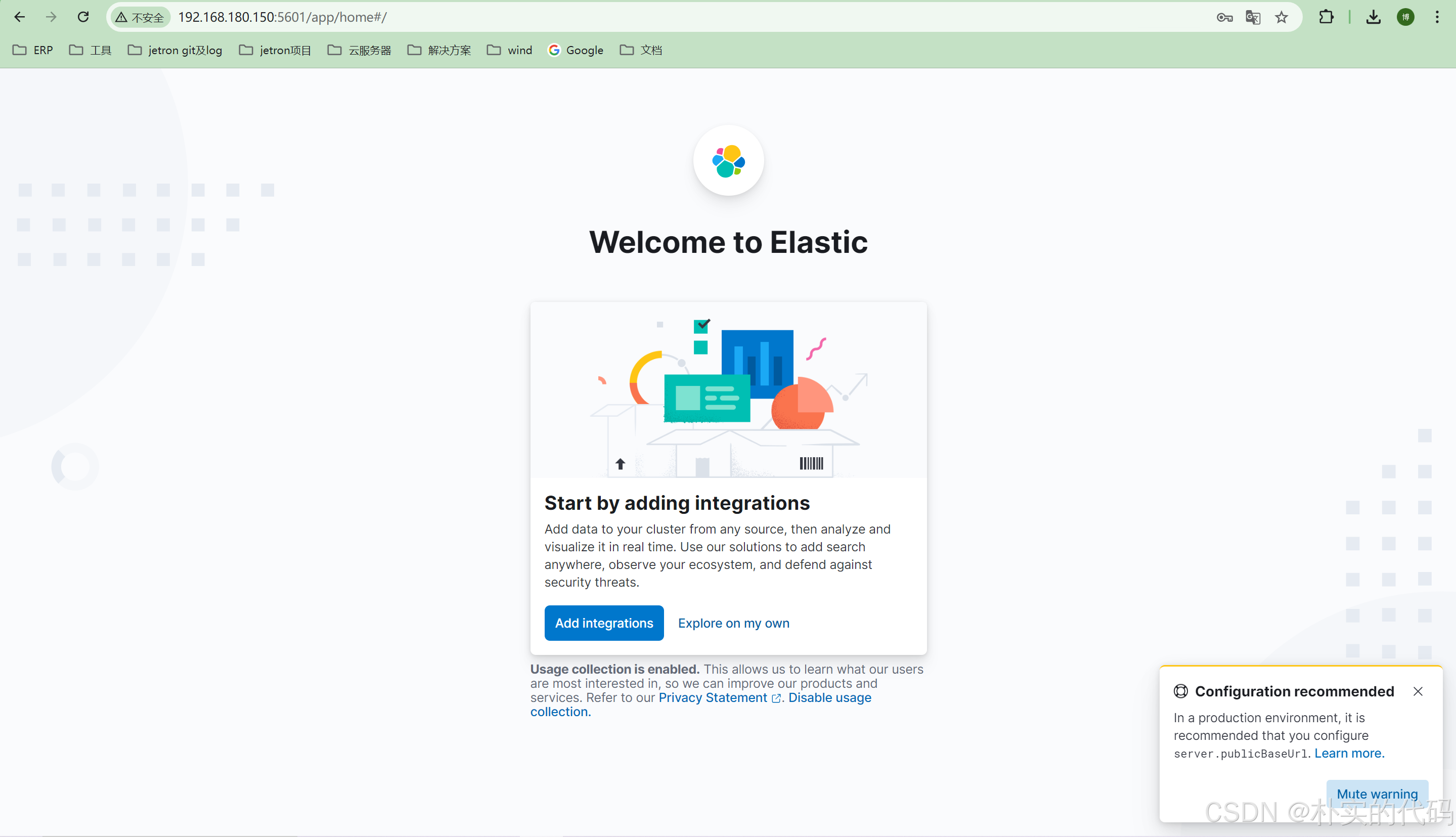The width and height of the screenshot is (1456, 837).
Task: Click the browser forward arrow
Action: click(x=51, y=17)
